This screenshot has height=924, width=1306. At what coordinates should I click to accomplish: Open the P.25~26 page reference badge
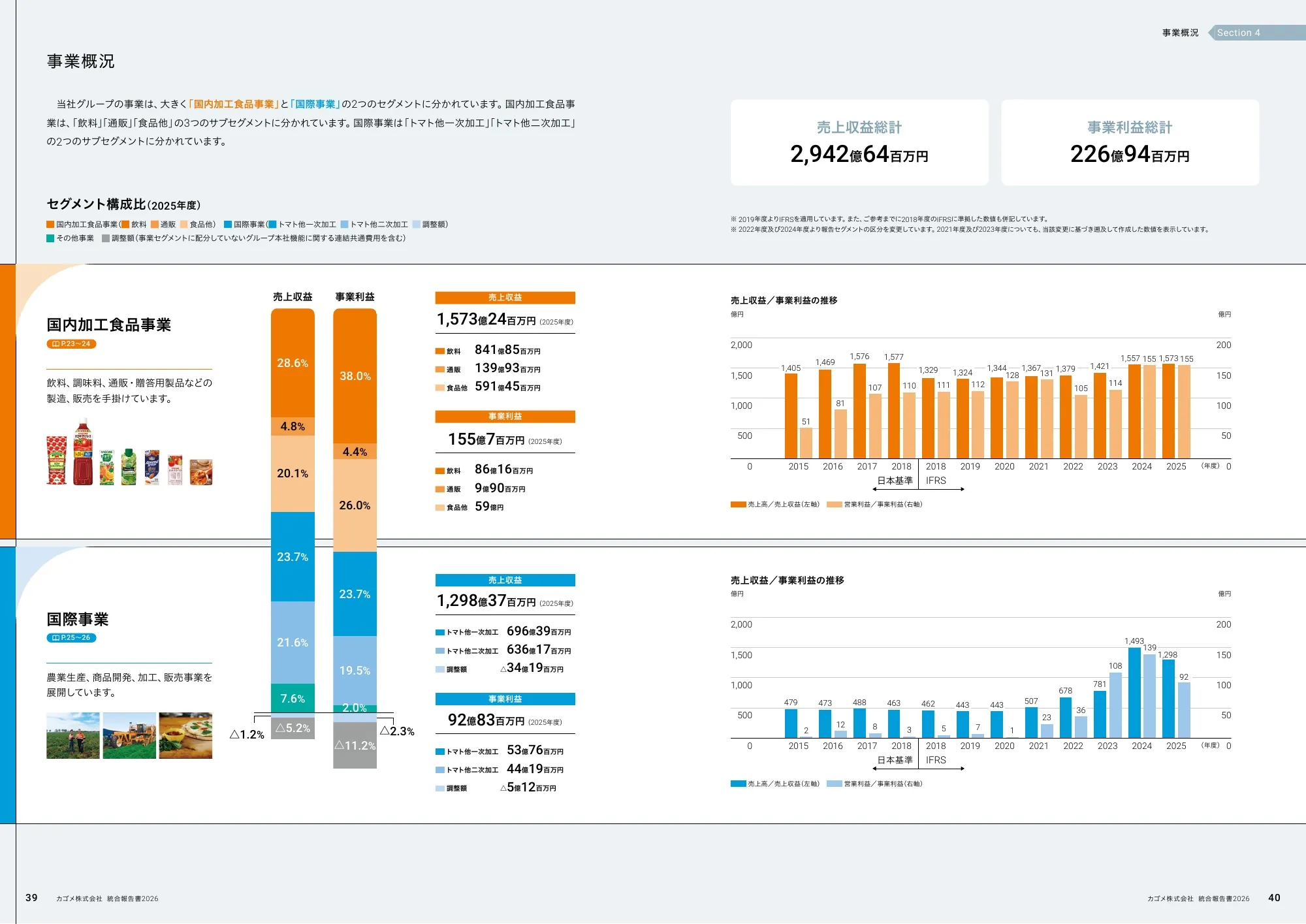tap(71, 637)
